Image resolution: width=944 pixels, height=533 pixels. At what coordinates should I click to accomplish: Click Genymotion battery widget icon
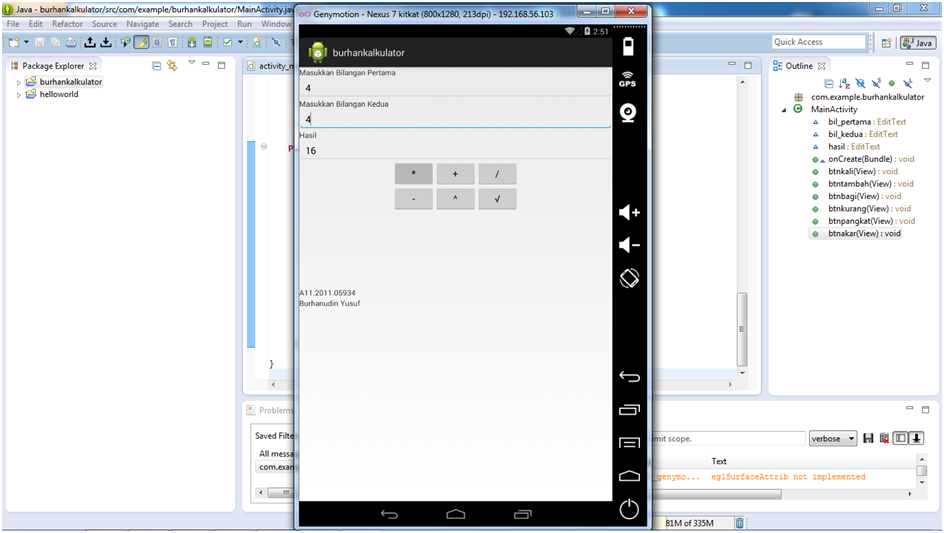click(x=628, y=46)
